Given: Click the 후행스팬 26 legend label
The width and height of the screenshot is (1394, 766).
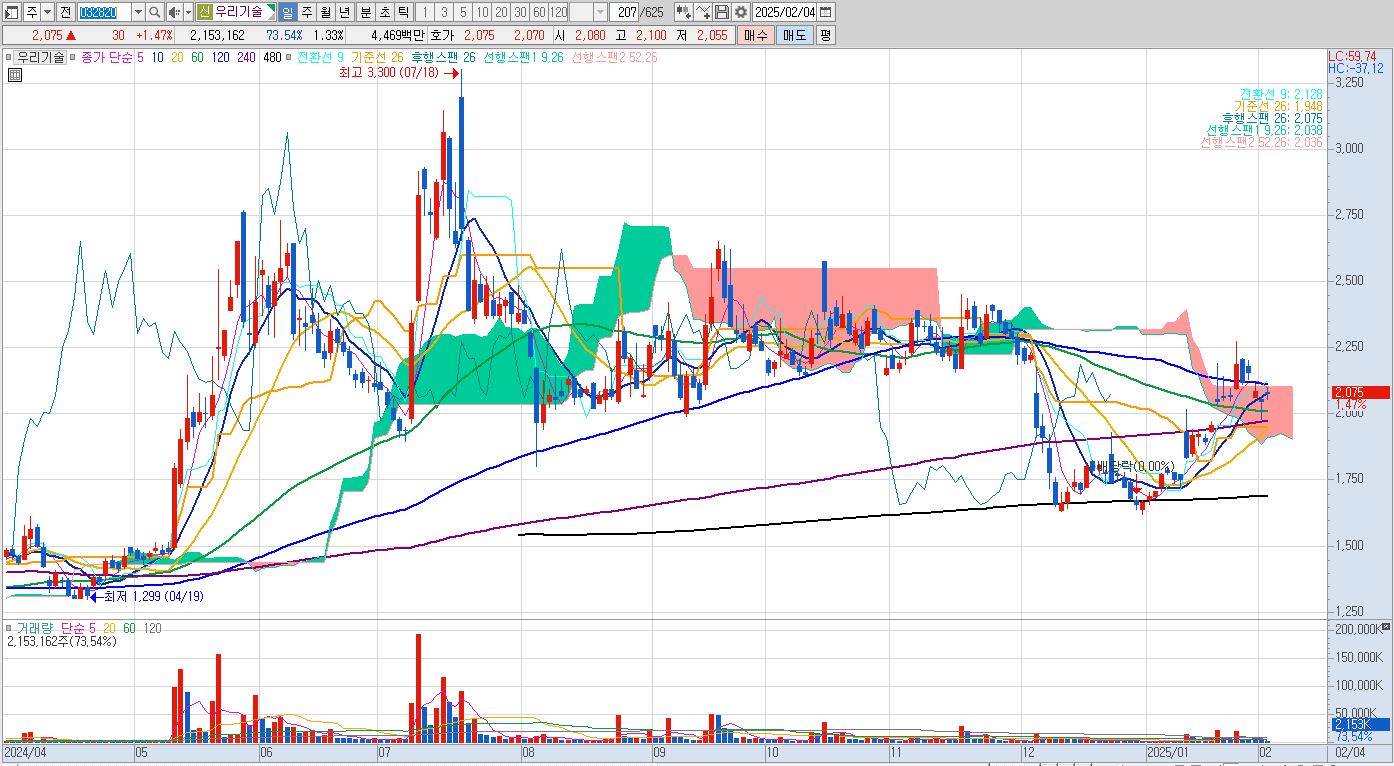Looking at the screenshot, I should tap(443, 57).
